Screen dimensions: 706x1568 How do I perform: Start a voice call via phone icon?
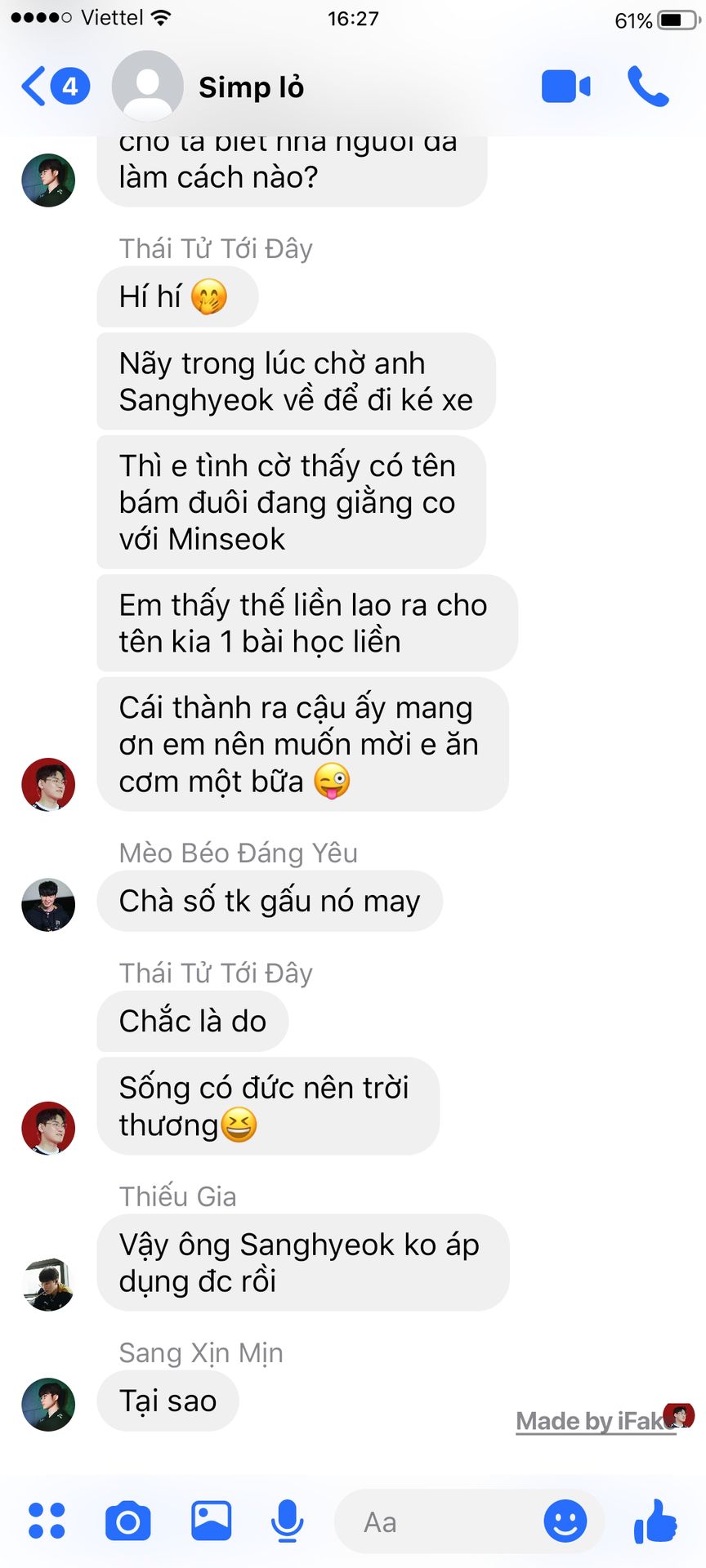(648, 87)
